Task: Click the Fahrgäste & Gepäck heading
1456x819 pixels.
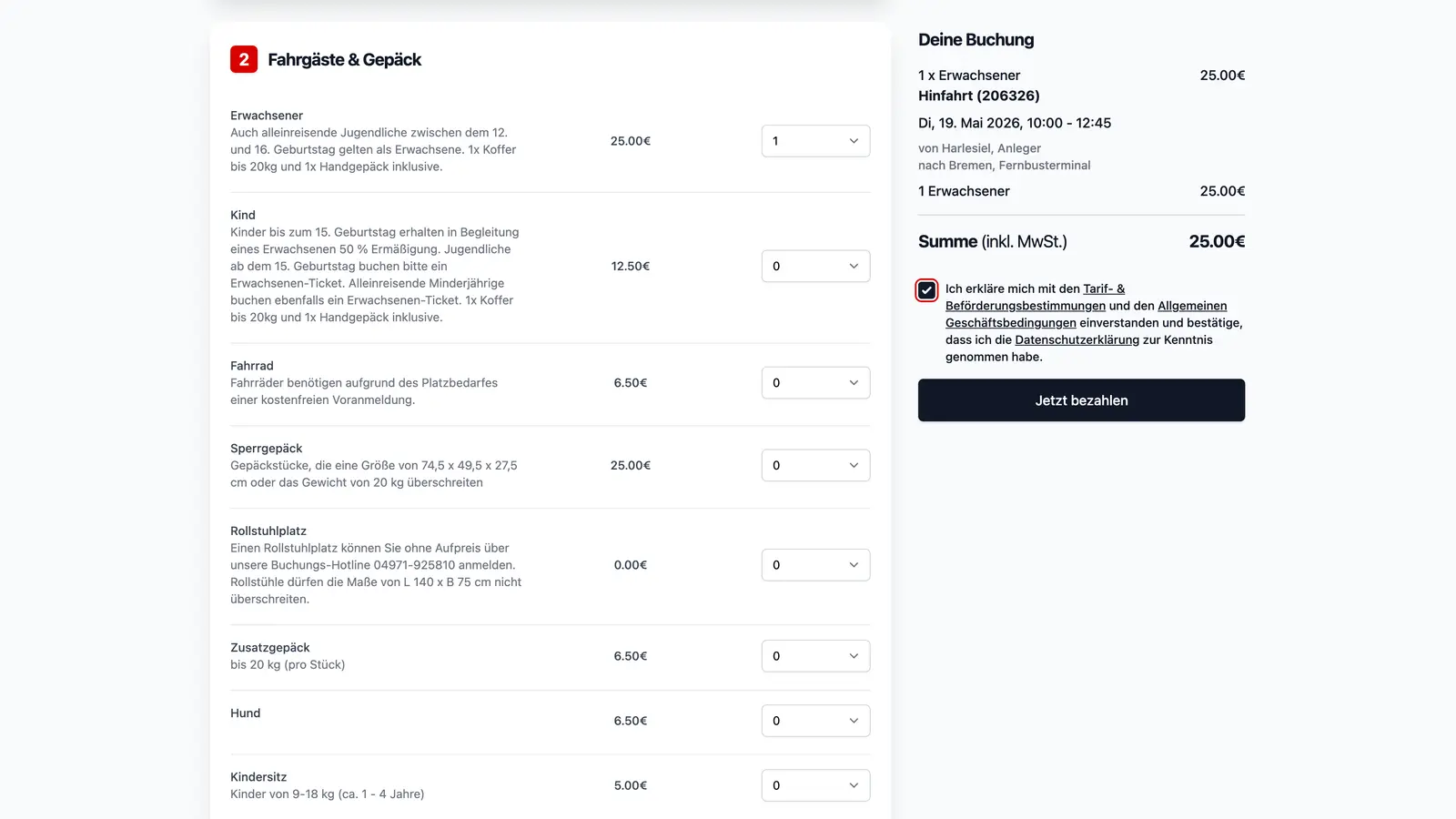Action: click(x=344, y=60)
